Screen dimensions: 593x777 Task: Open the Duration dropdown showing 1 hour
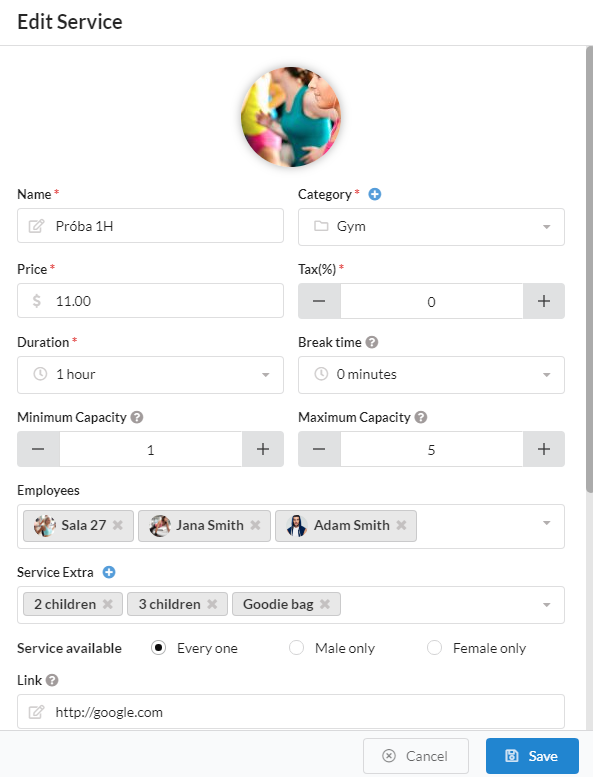click(x=150, y=375)
